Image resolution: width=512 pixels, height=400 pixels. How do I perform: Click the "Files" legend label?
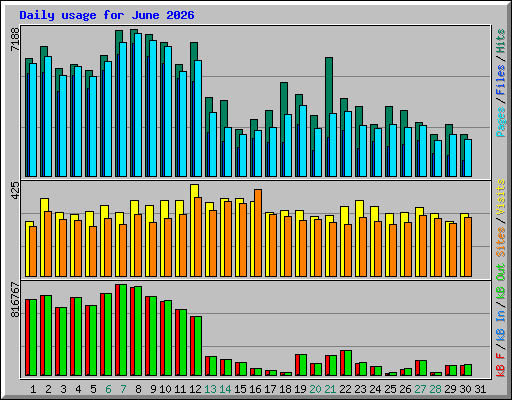501,80
